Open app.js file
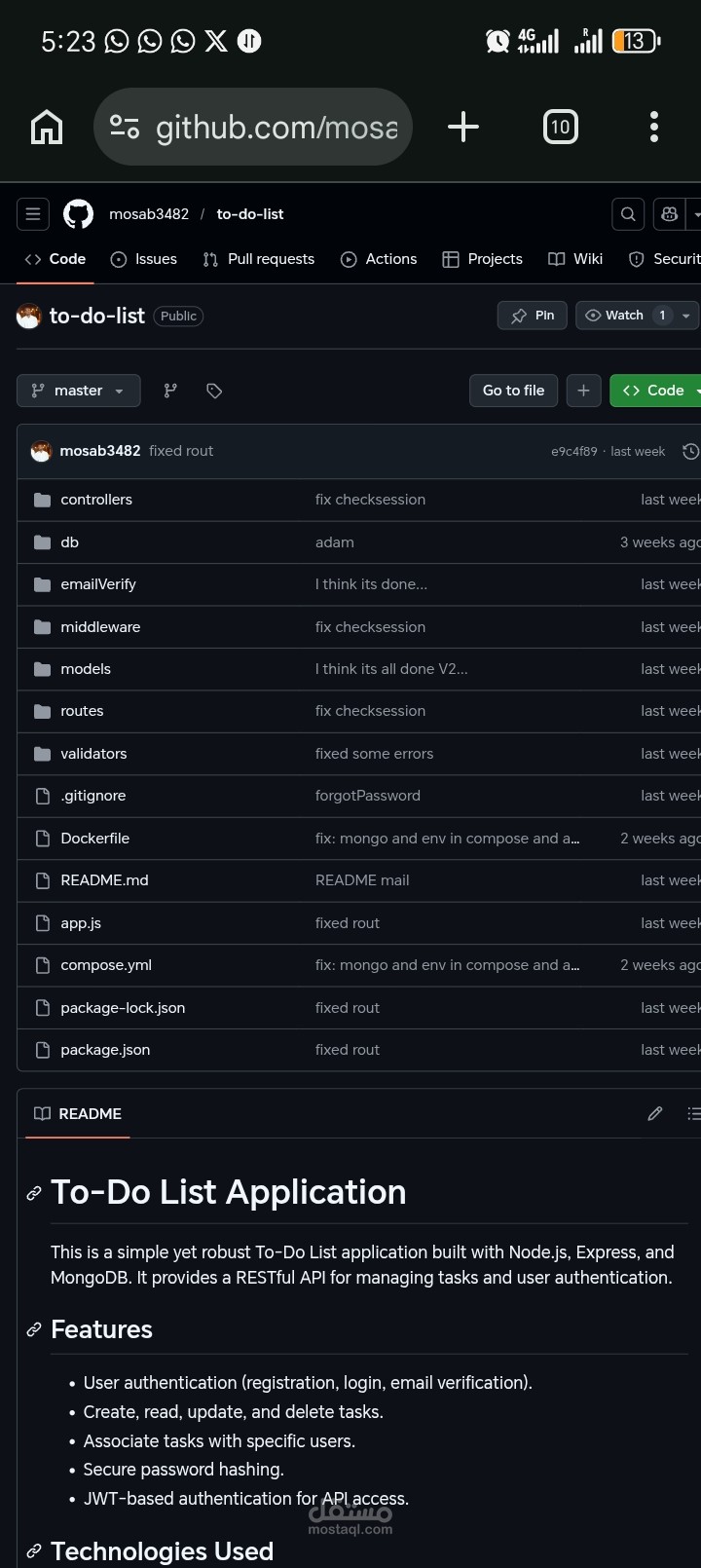Image resolution: width=701 pixels, height=1568 pixels. [81, 923]
